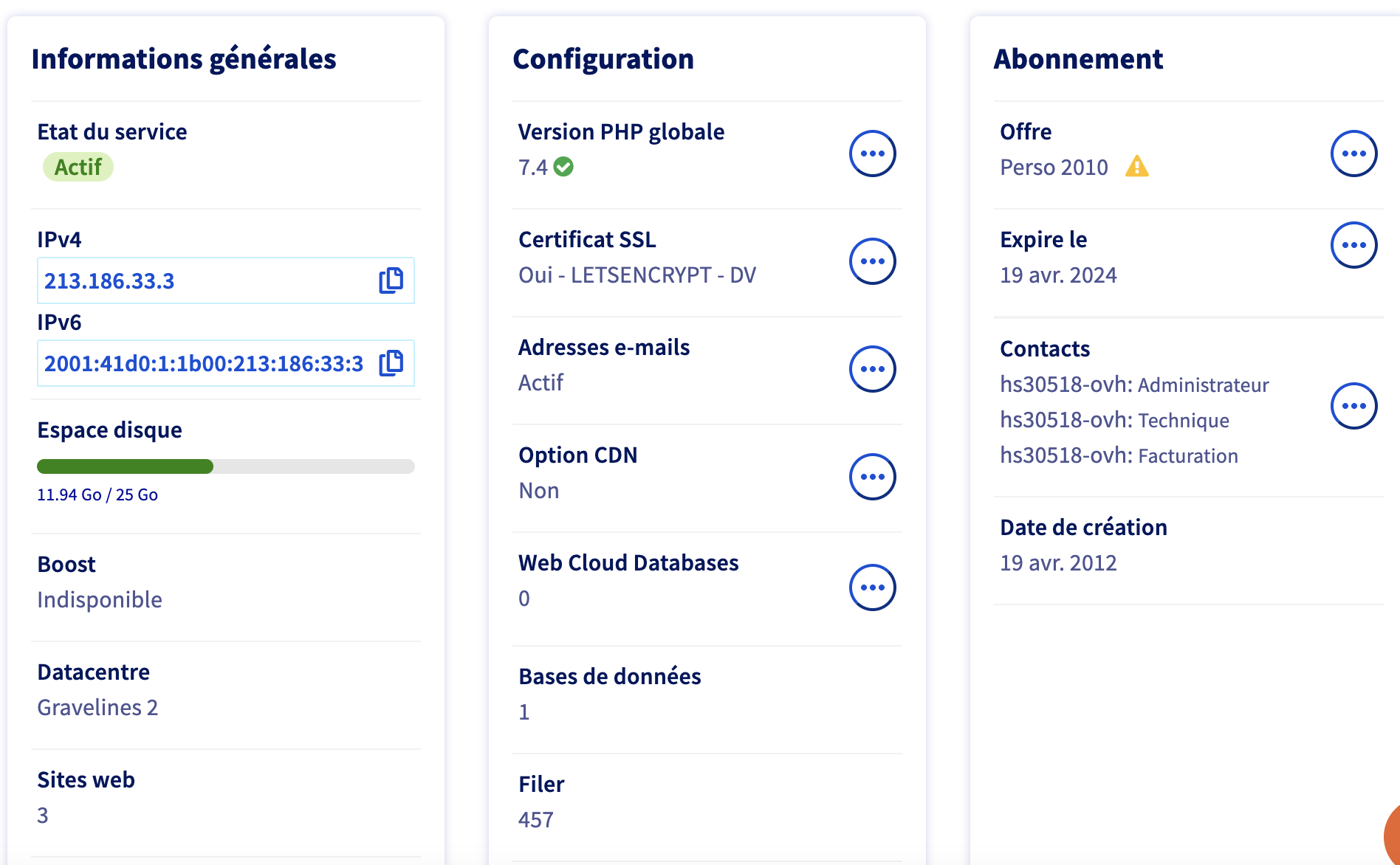1400x865 pixels.
Task: Copy the IPv6 address with copy icon
Action: [x=391, y=363]
